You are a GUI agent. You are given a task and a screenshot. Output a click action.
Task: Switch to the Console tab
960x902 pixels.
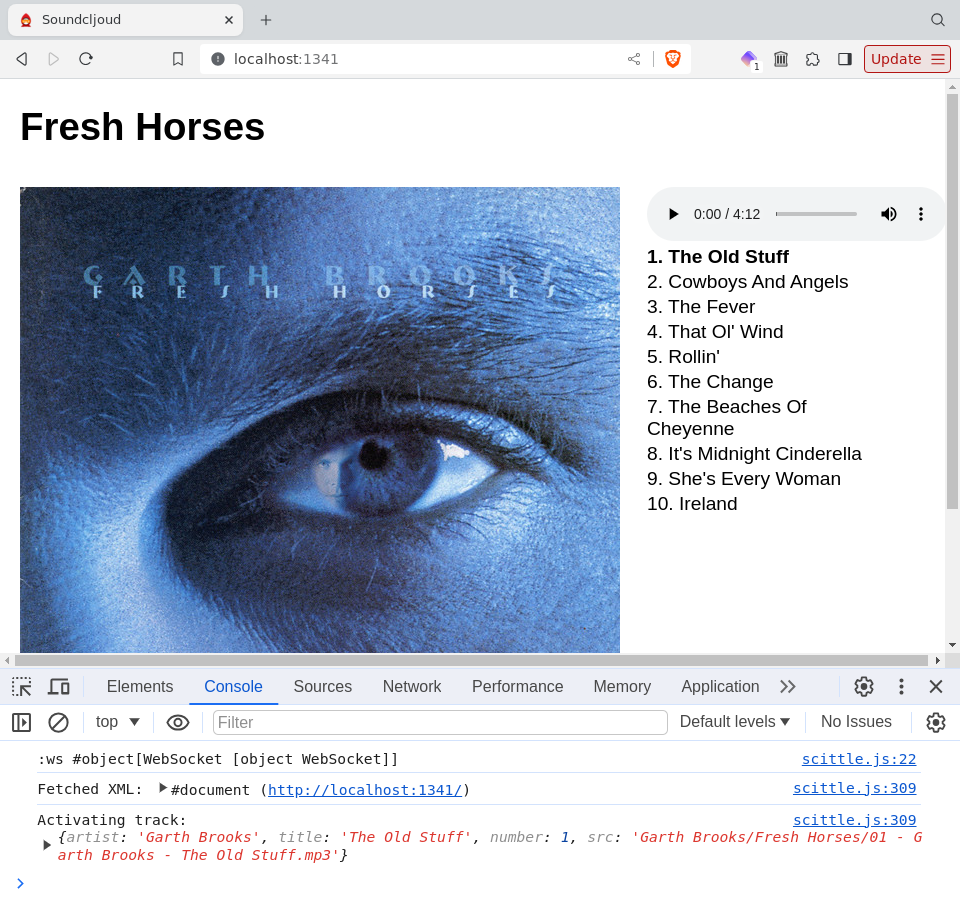(233, 686)
